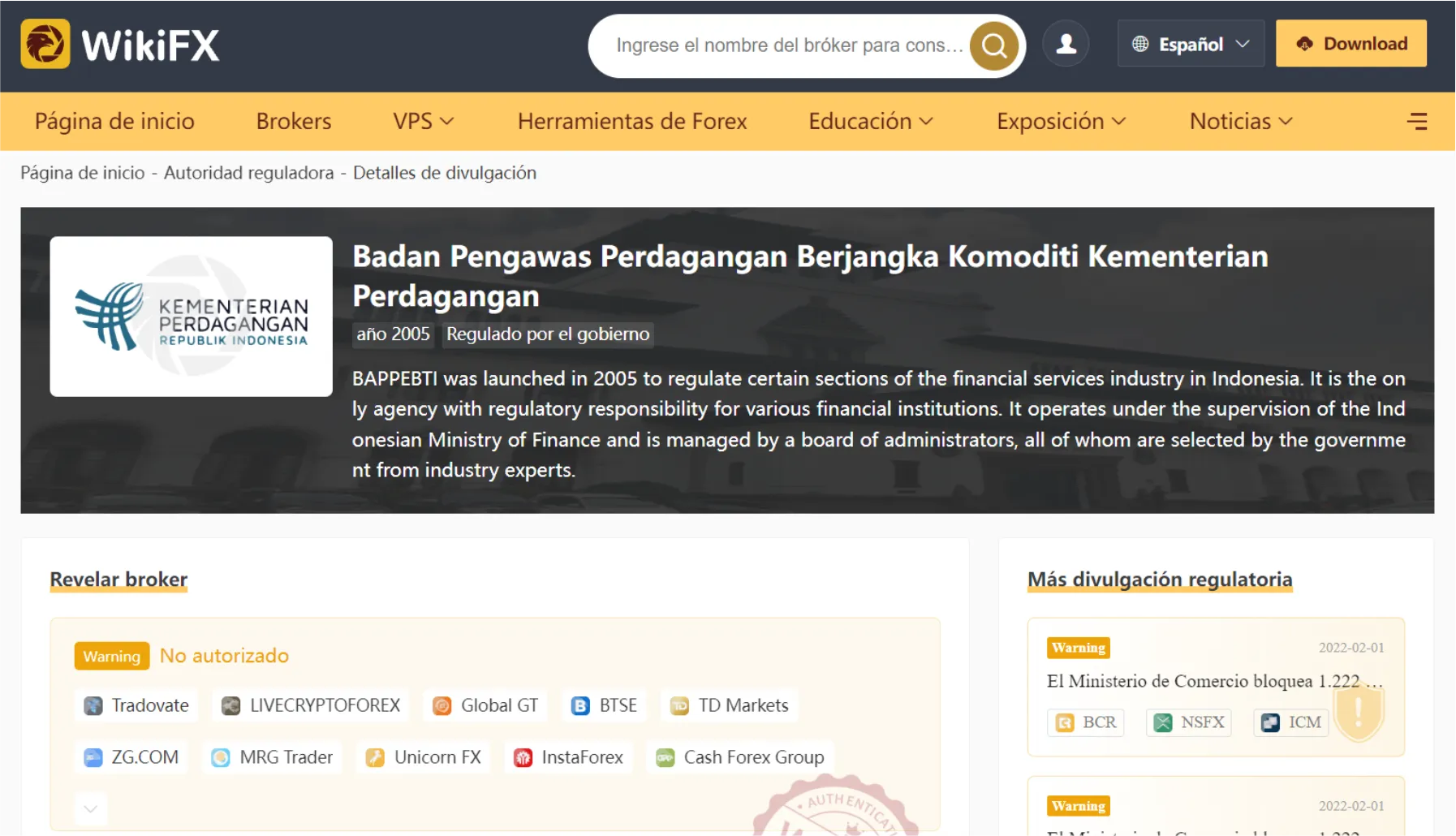Open Herramientas de Forex menu item

pos(632,121)
